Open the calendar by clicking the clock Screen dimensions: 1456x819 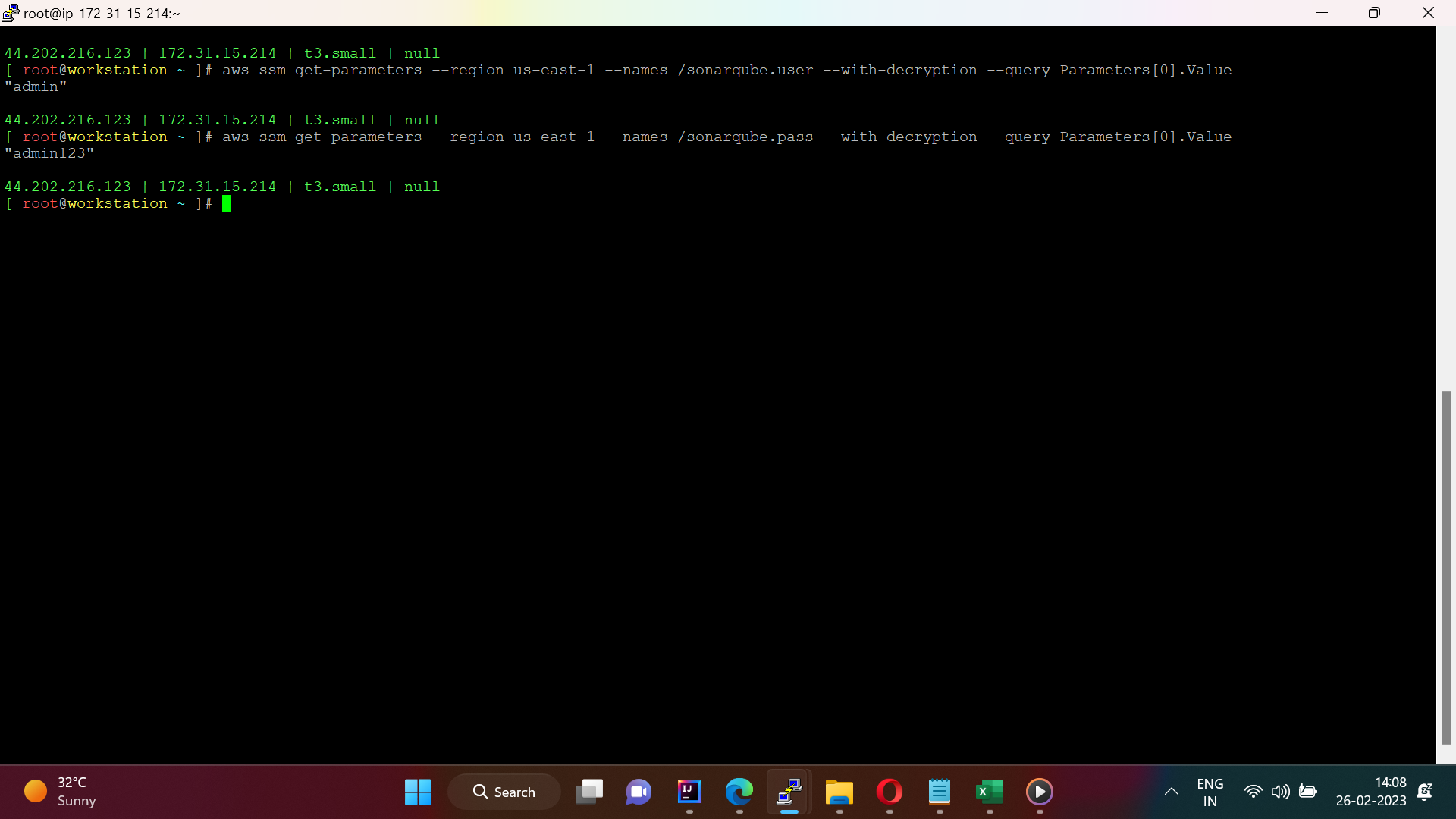click(x=1371, y=792)
